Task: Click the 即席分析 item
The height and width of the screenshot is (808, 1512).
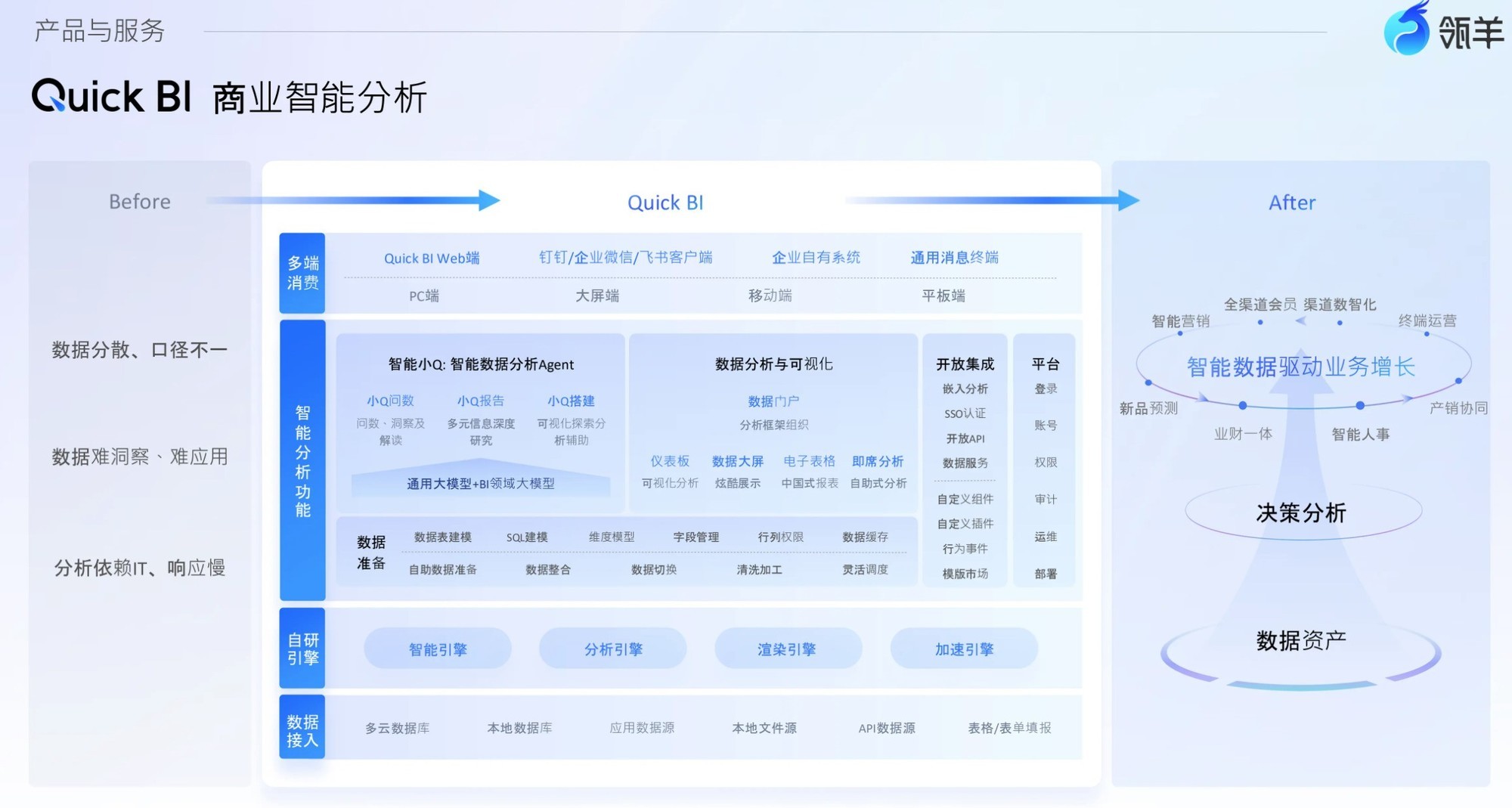Action: (x=878, y=460)
